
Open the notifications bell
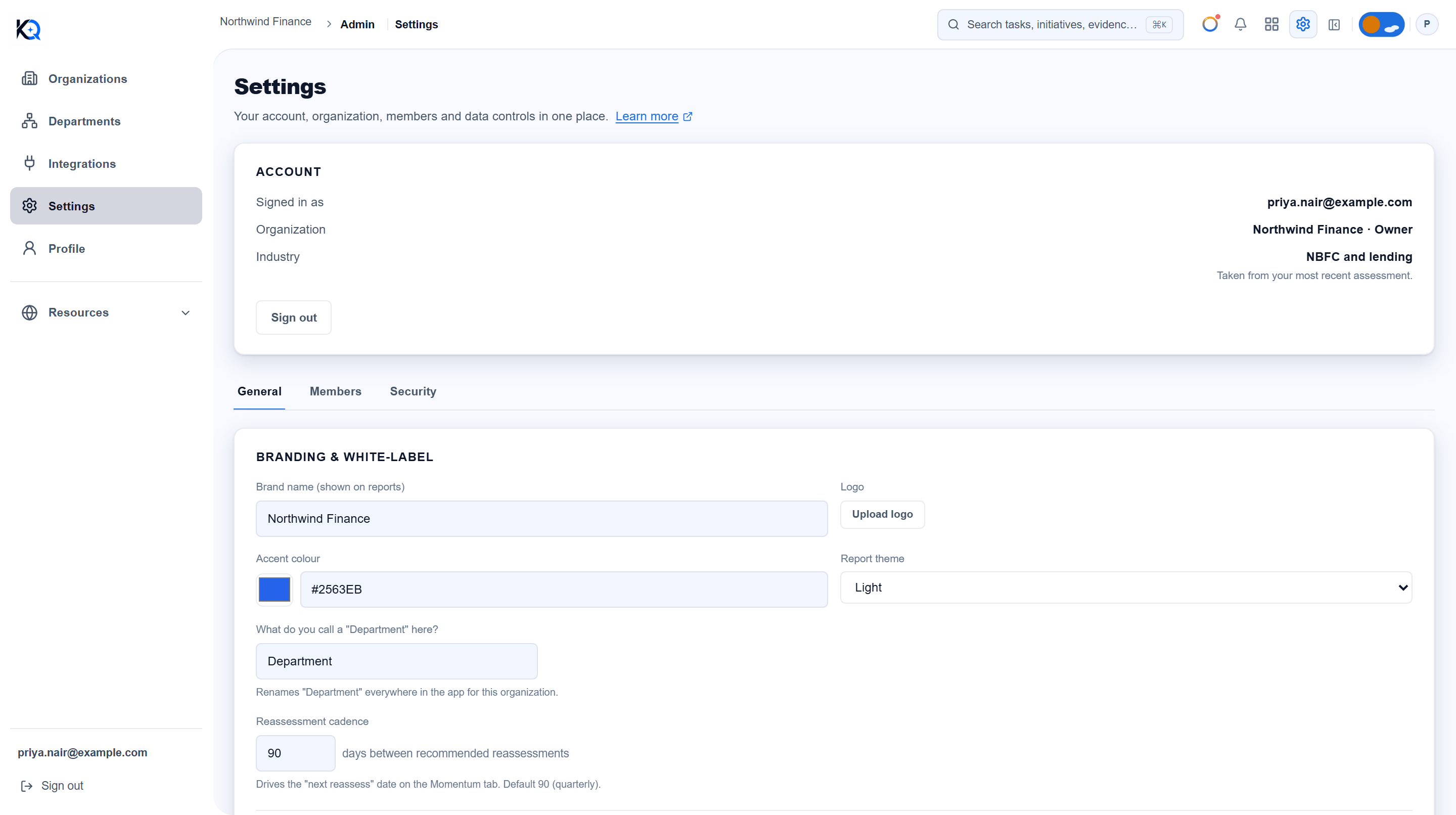tap(1240, 24)
